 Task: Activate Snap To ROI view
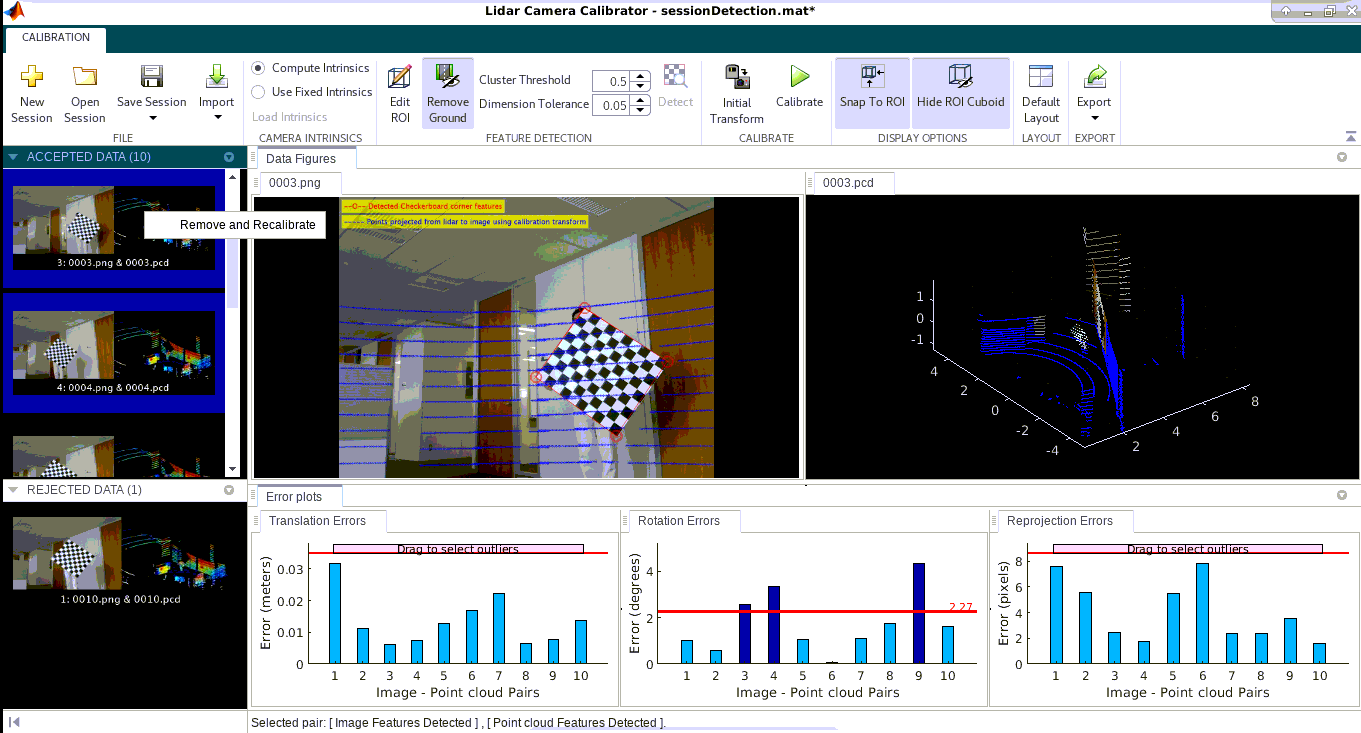tap(870, 90)
